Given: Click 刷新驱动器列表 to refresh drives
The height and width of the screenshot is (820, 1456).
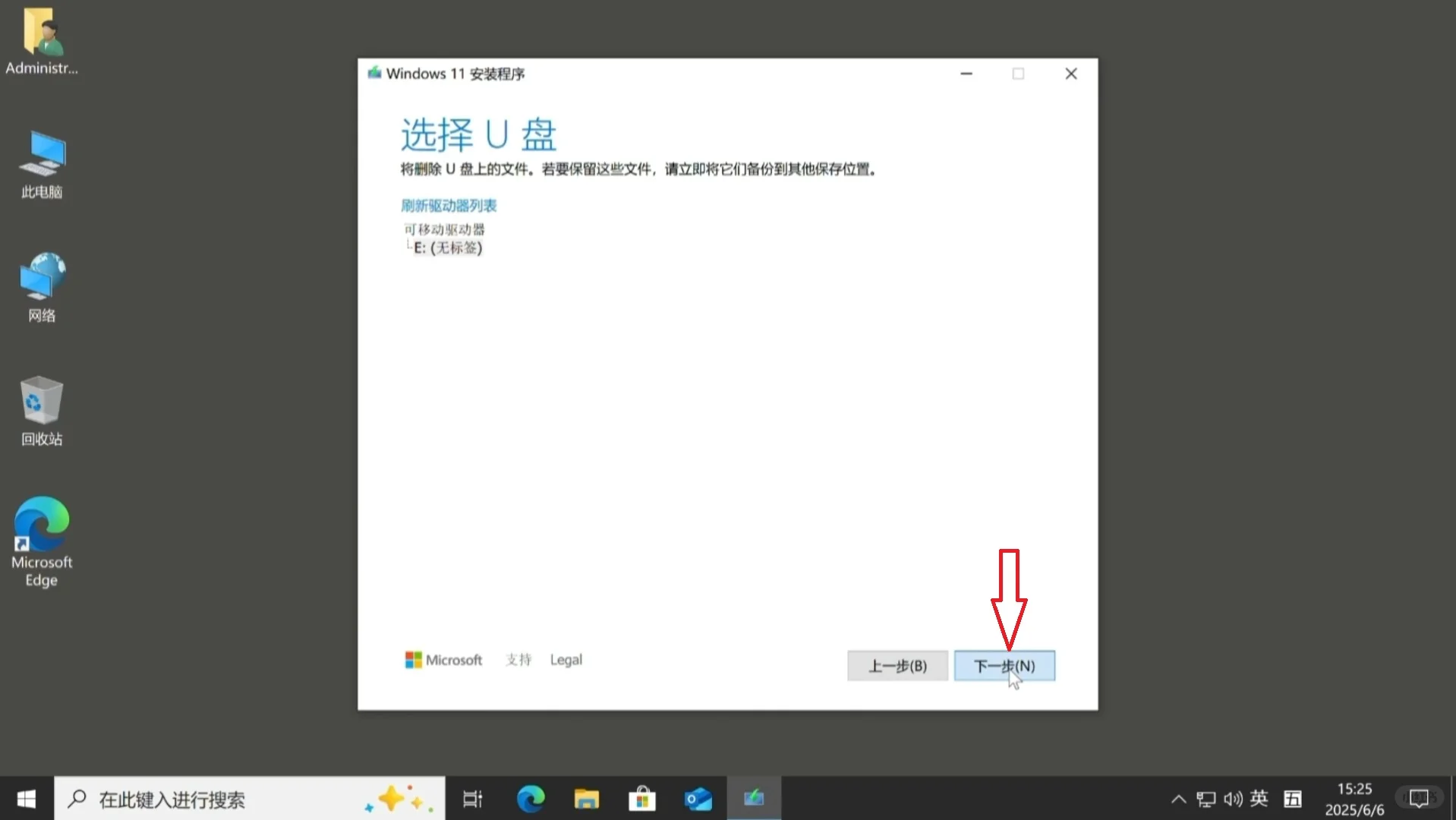Looking at the screenshot, I should (x=448, y=205).
